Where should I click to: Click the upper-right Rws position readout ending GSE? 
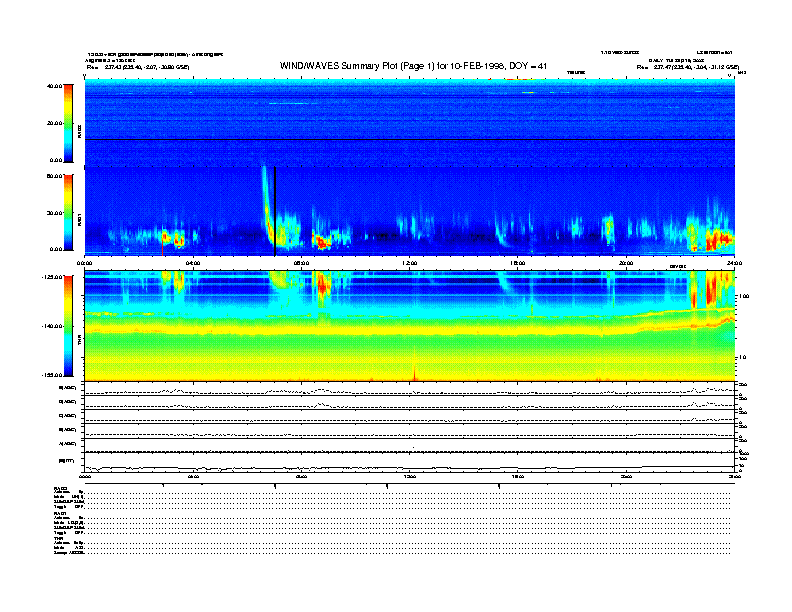pos(688,67)
